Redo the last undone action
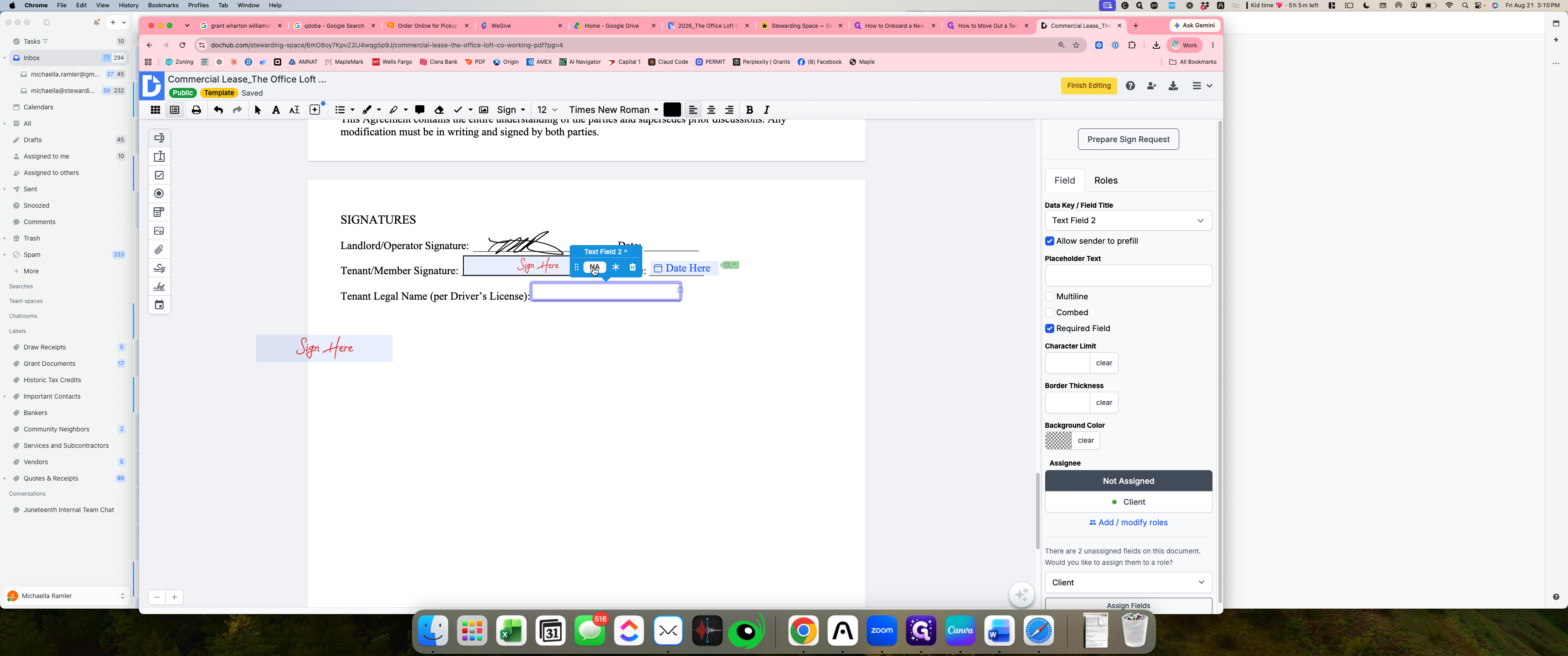The image size is (1568, 656). pyautogui.click(x=237, y=109)
